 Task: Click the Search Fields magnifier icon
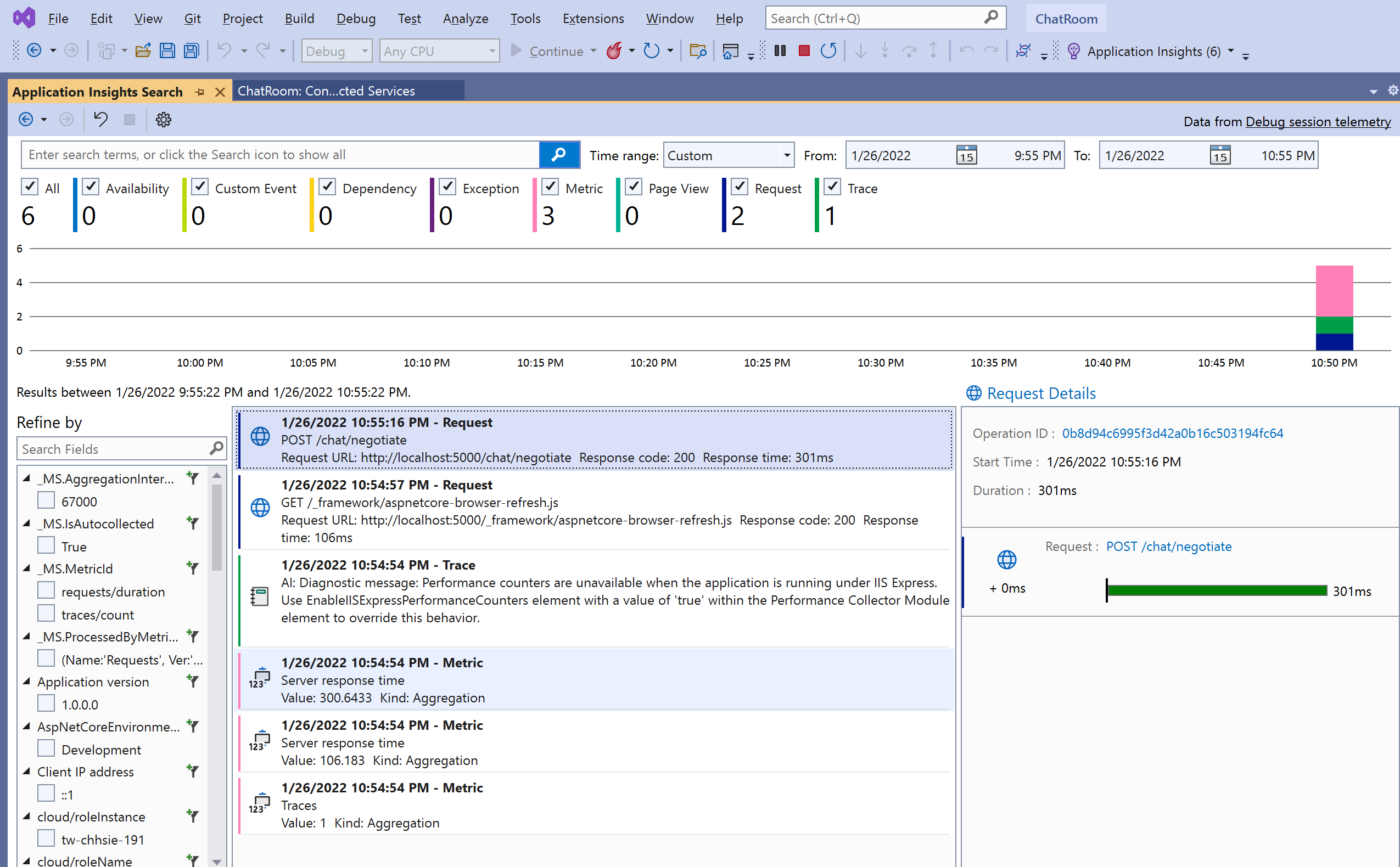[216, 448]
